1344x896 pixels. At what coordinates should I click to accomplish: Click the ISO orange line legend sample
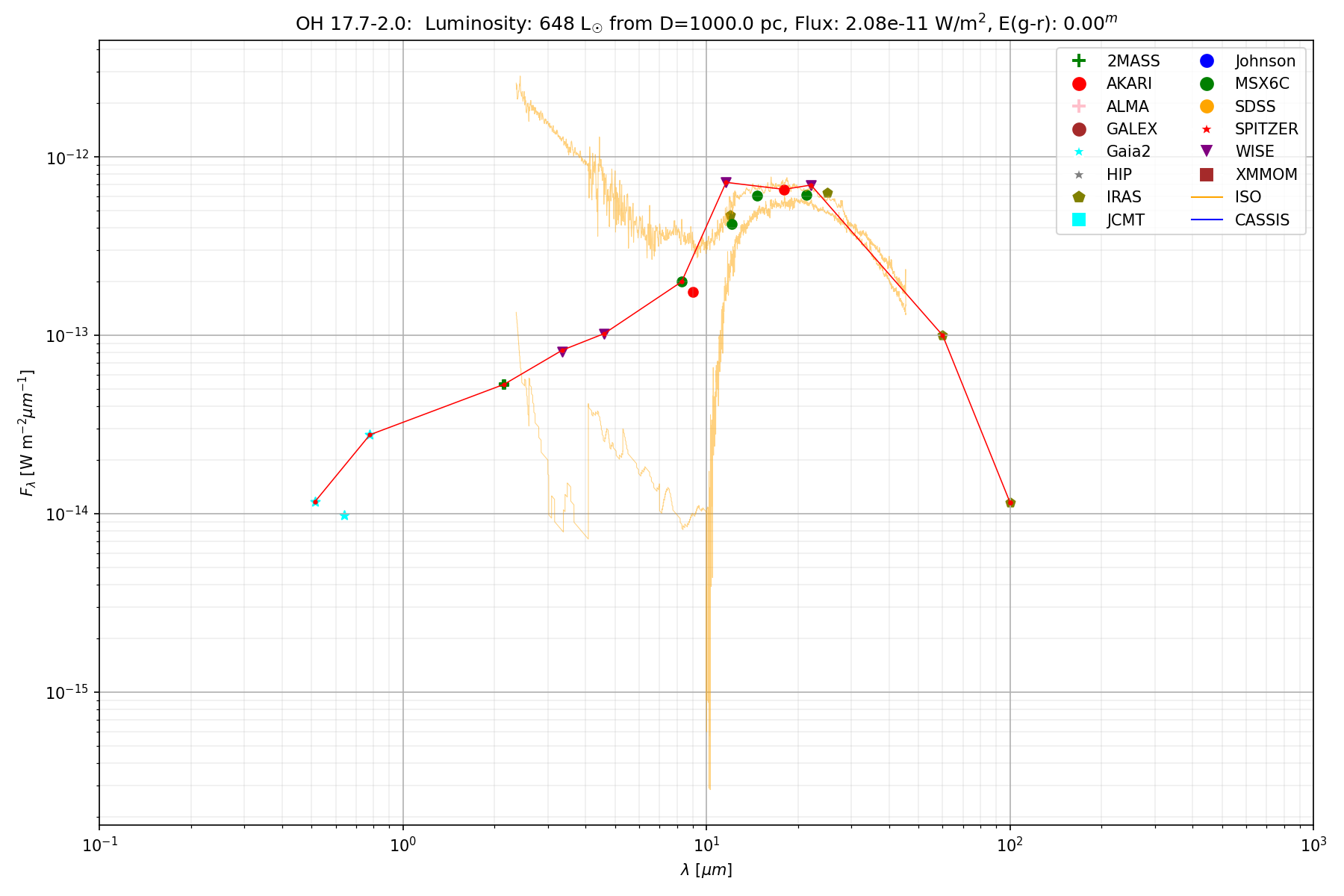point(1207,197)
